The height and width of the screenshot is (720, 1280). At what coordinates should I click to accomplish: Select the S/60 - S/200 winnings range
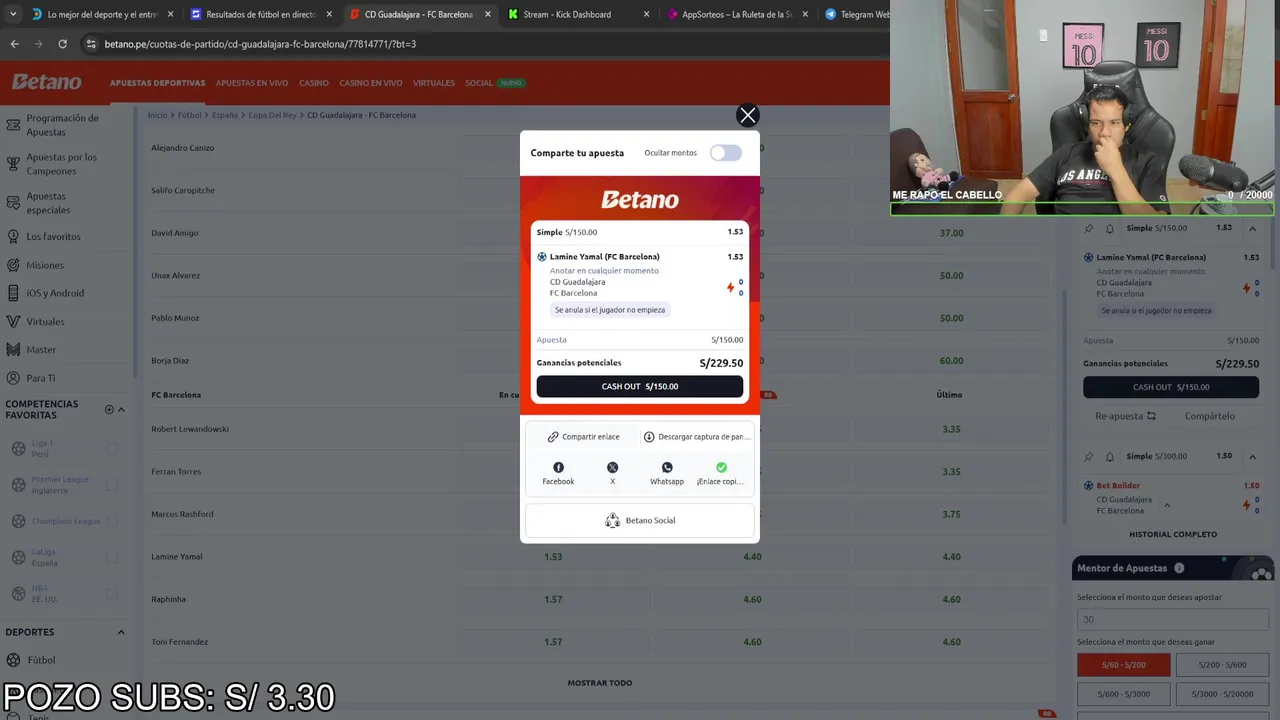1123,665
